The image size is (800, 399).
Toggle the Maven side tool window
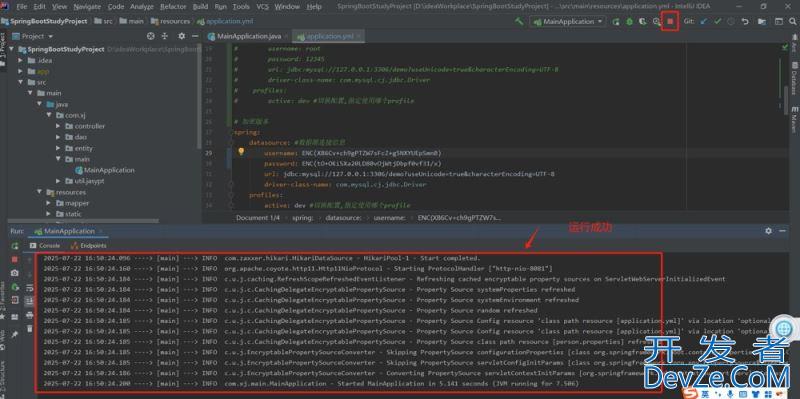pos(794,120)
